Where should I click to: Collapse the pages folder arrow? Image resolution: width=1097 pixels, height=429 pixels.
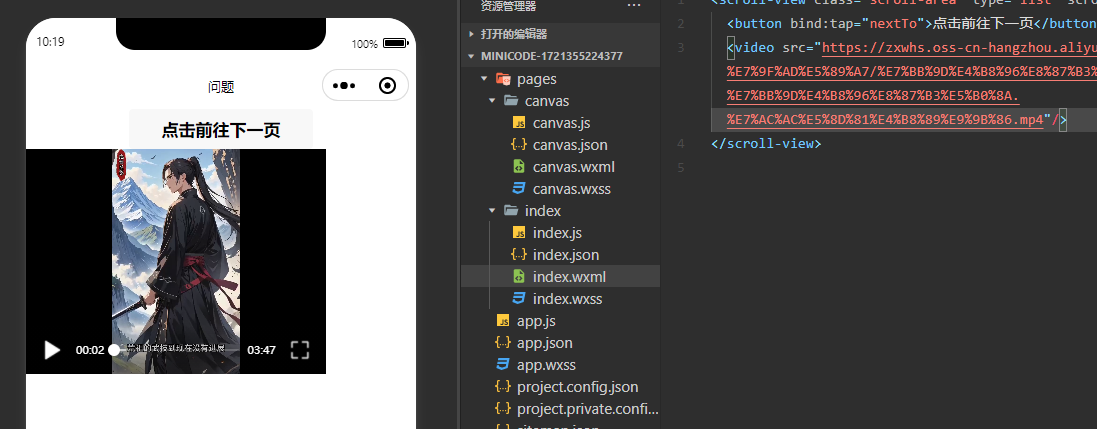point(484,78)
